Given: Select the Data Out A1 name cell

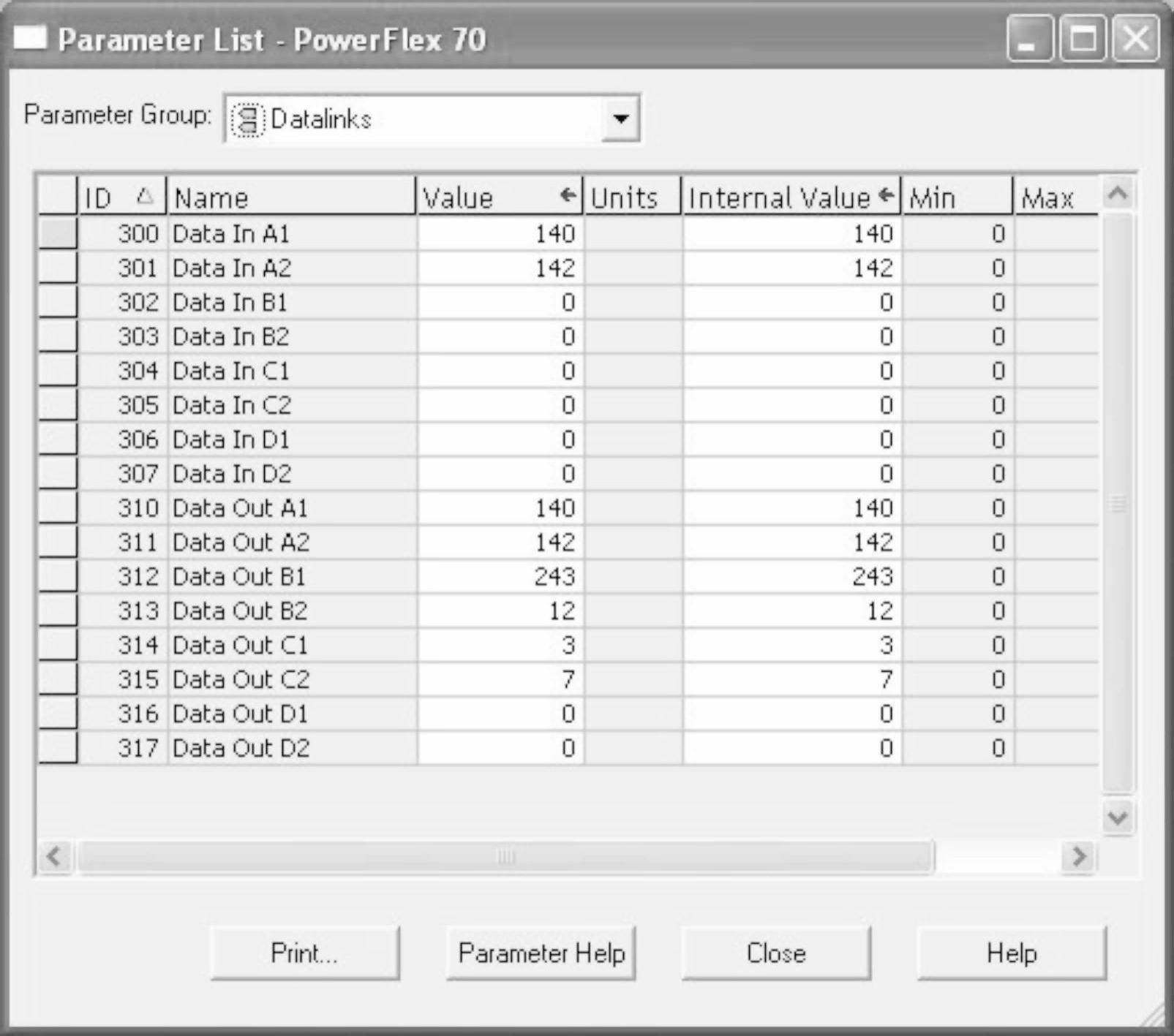Looking at the screenshot, I should point(293,508).
